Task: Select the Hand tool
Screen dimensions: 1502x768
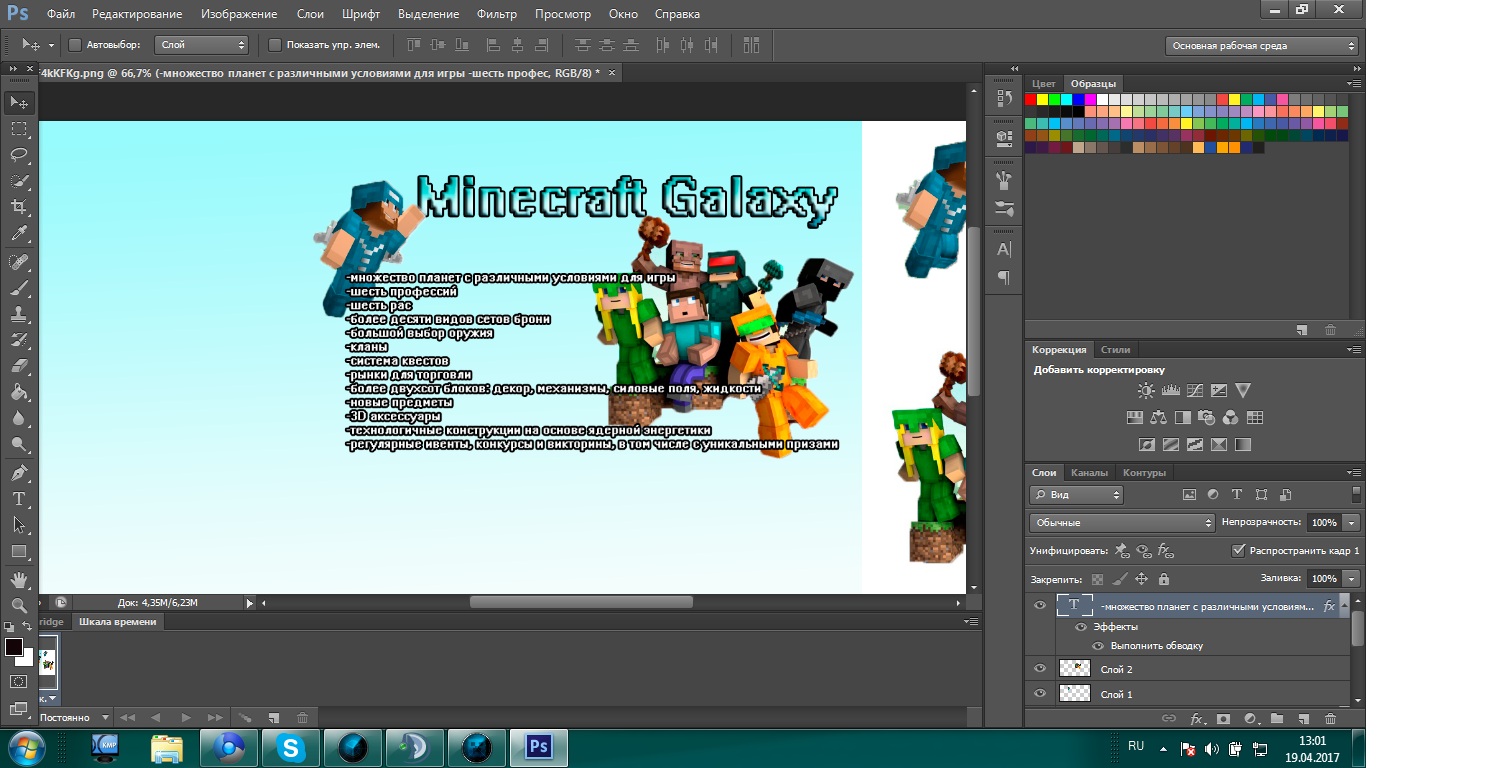Action: [19, 579]
